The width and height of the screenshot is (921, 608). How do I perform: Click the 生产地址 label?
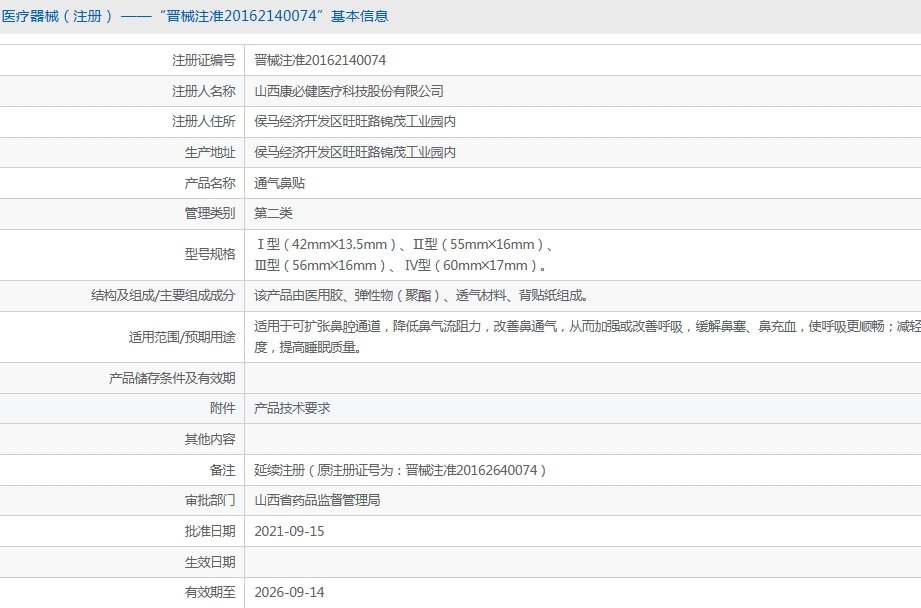coord(210,153)
